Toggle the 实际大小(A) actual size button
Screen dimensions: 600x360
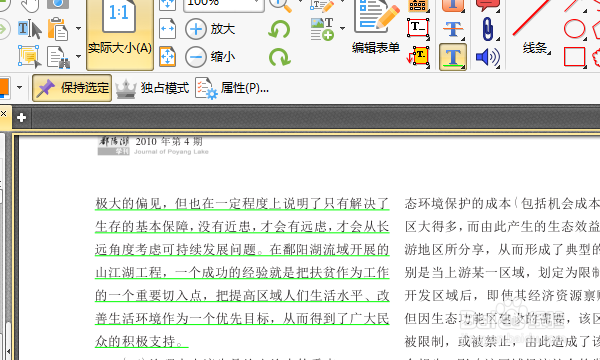tap(120, 34)
